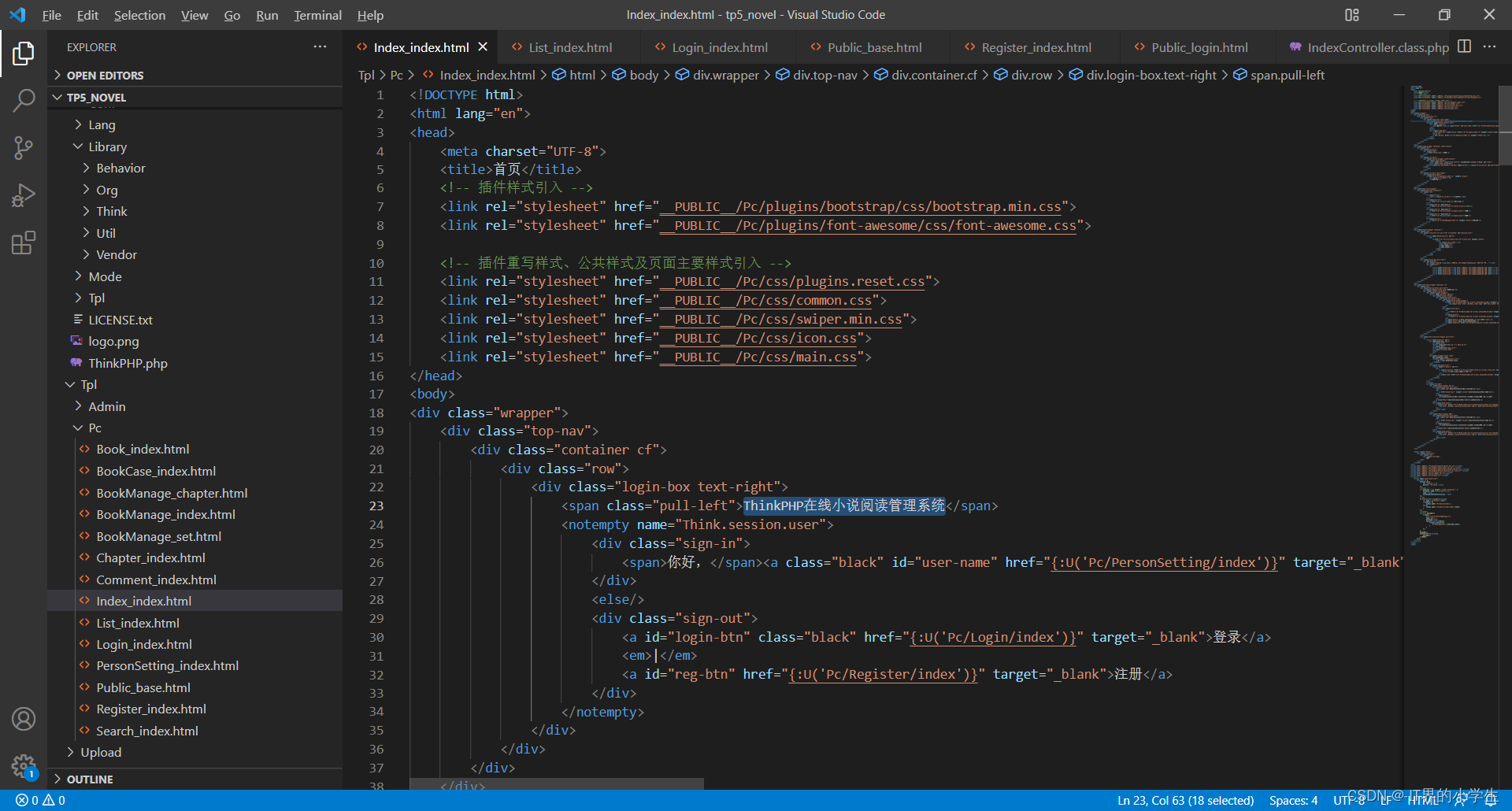This screenshot has width=1512, height=811.
Task: Open the Manage gear settings icon
Action: [x=24, y=766]
